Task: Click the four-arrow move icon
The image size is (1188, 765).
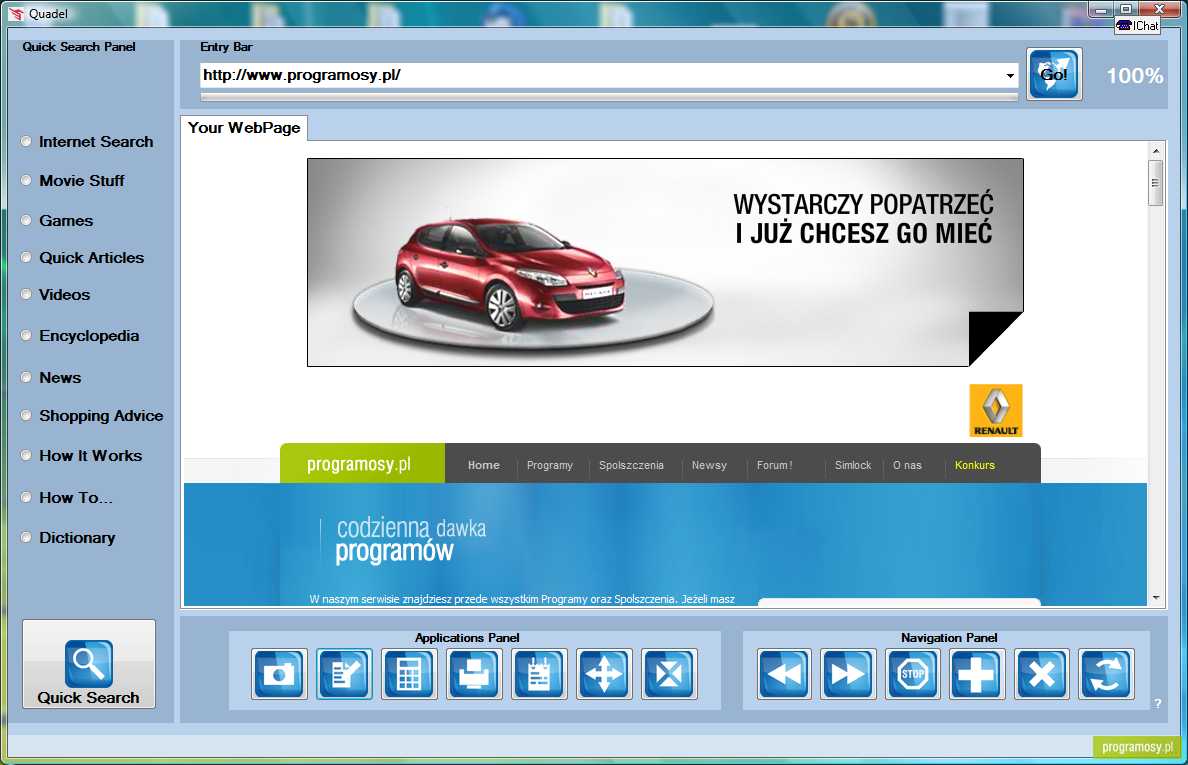Action: pos(604,673)
